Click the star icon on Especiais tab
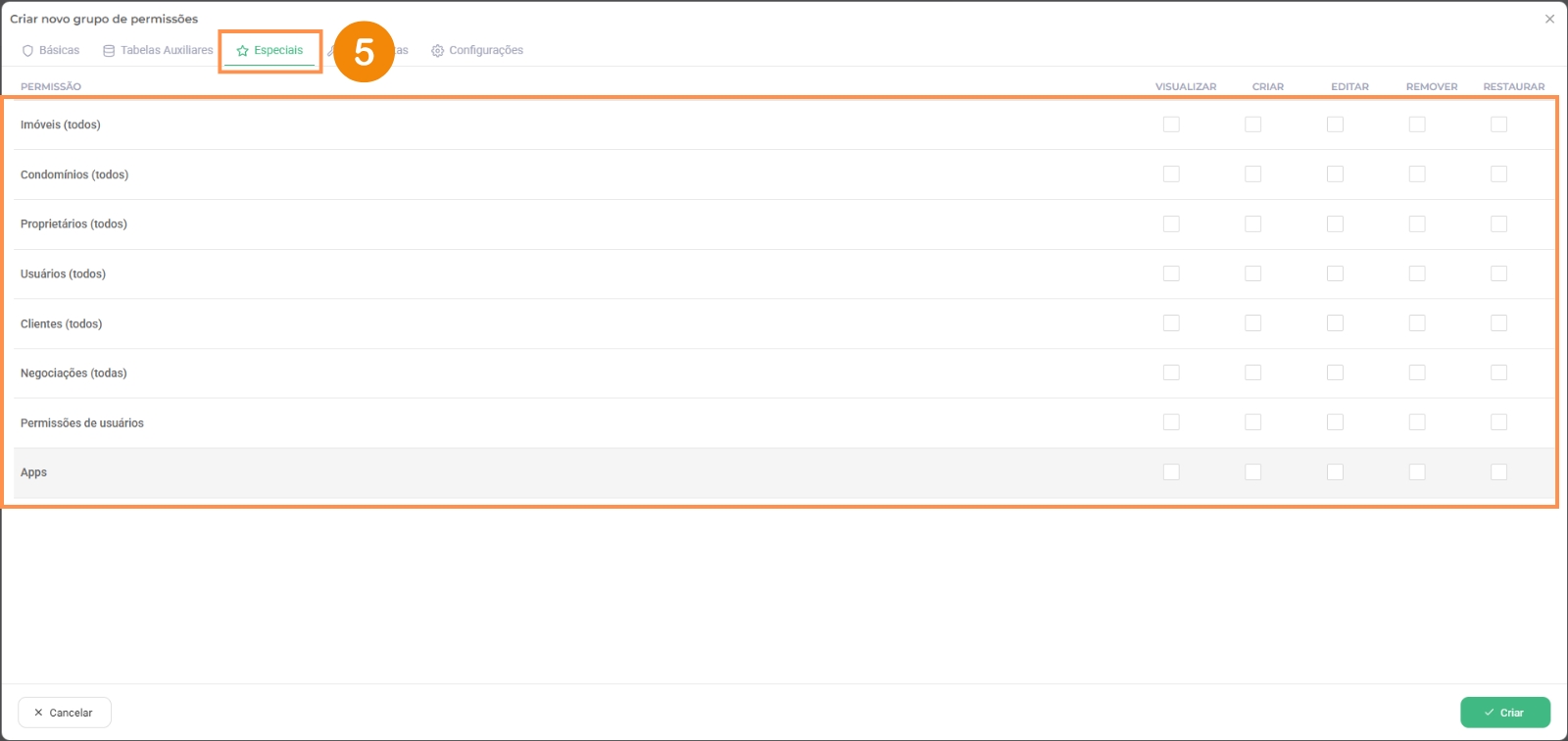The height and width of the screenshot is (741, 1568). pos(242,51)
